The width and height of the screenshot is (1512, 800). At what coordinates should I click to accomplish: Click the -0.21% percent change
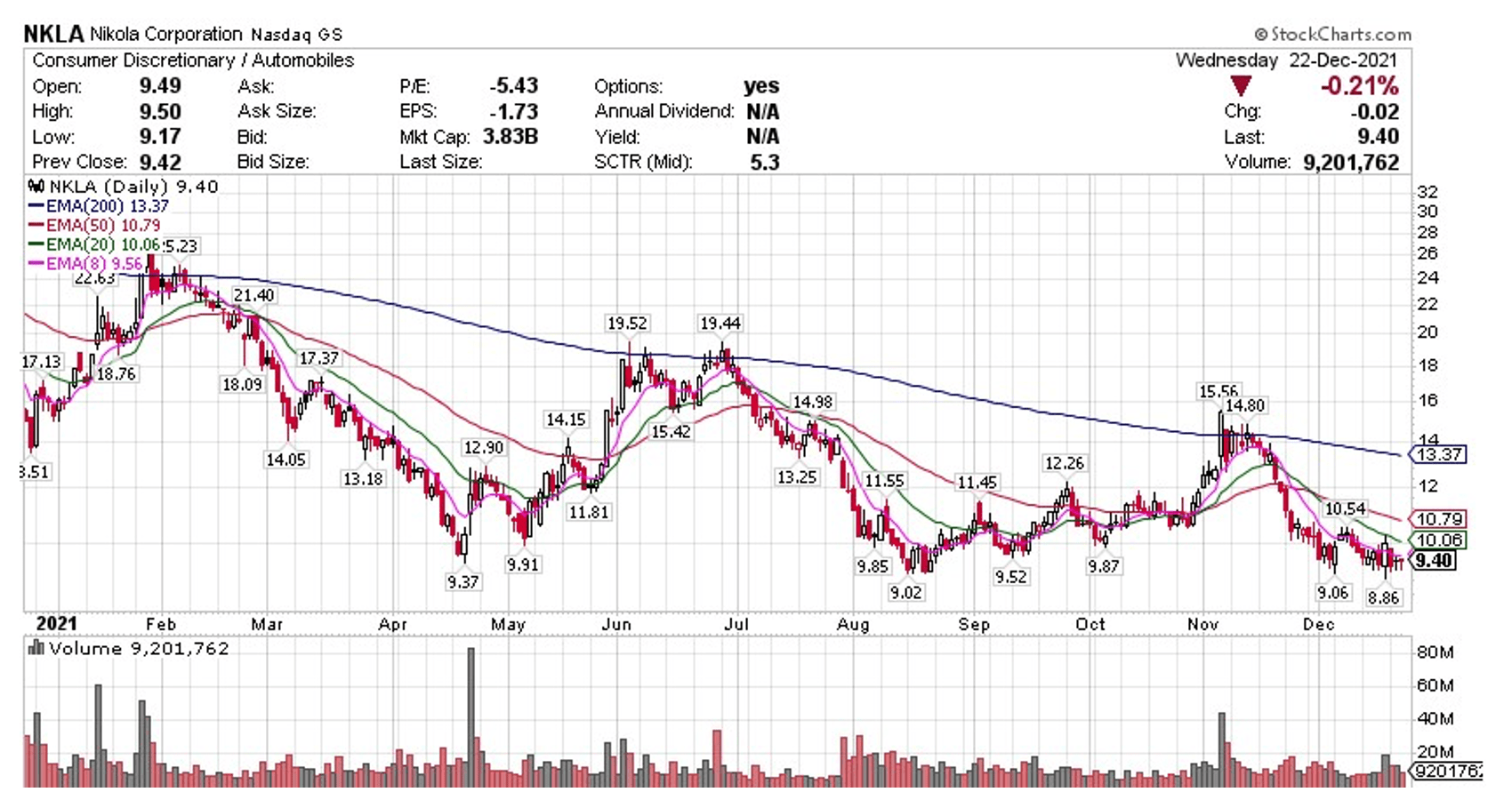pyautogui.click(x=1359, y=86)
